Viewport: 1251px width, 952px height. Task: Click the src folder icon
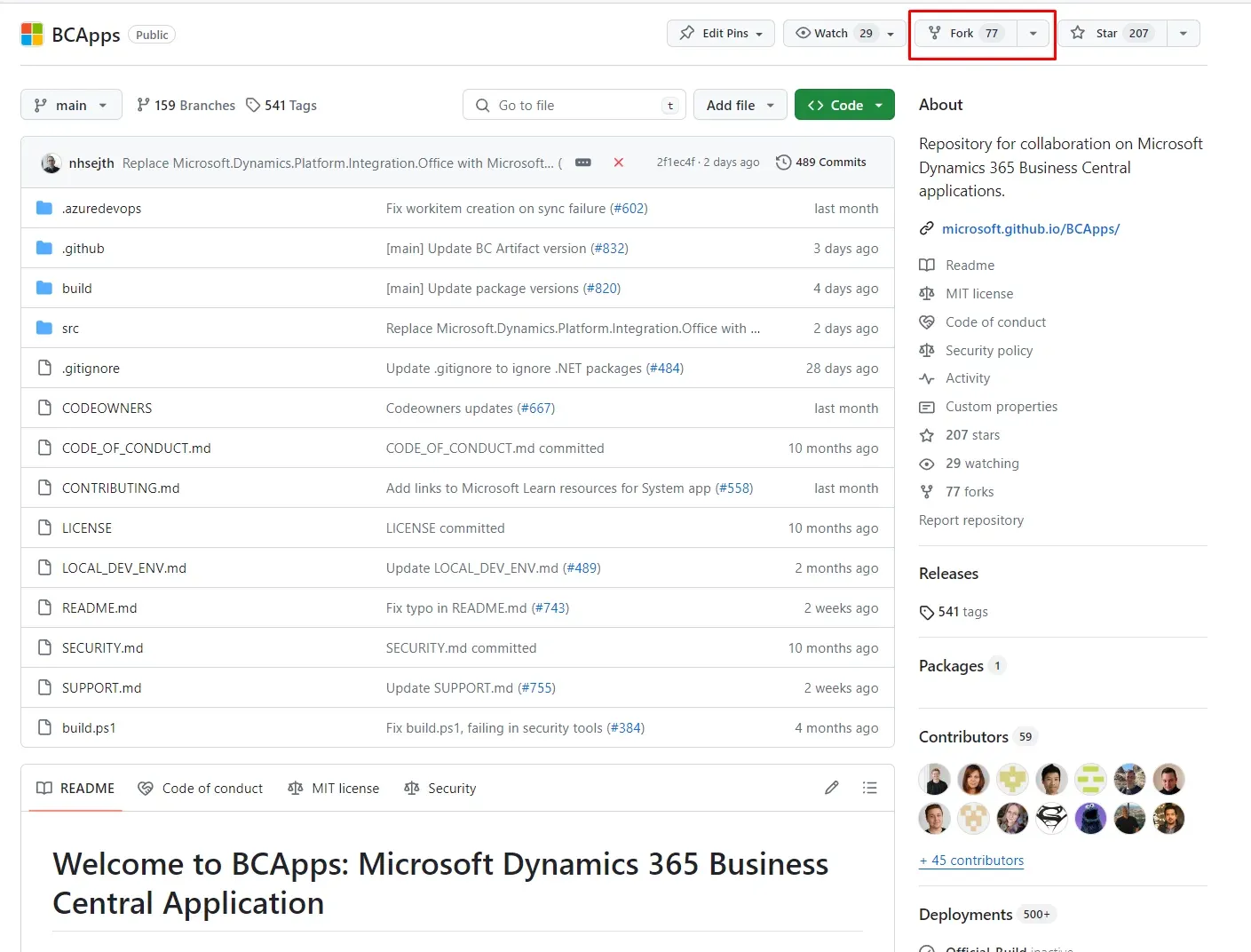(x=44, y=328)
